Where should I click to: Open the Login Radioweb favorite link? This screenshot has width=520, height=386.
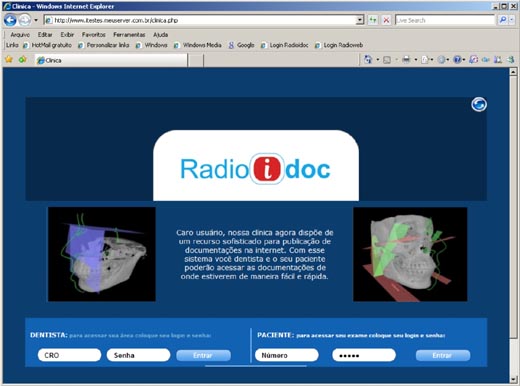339,45
